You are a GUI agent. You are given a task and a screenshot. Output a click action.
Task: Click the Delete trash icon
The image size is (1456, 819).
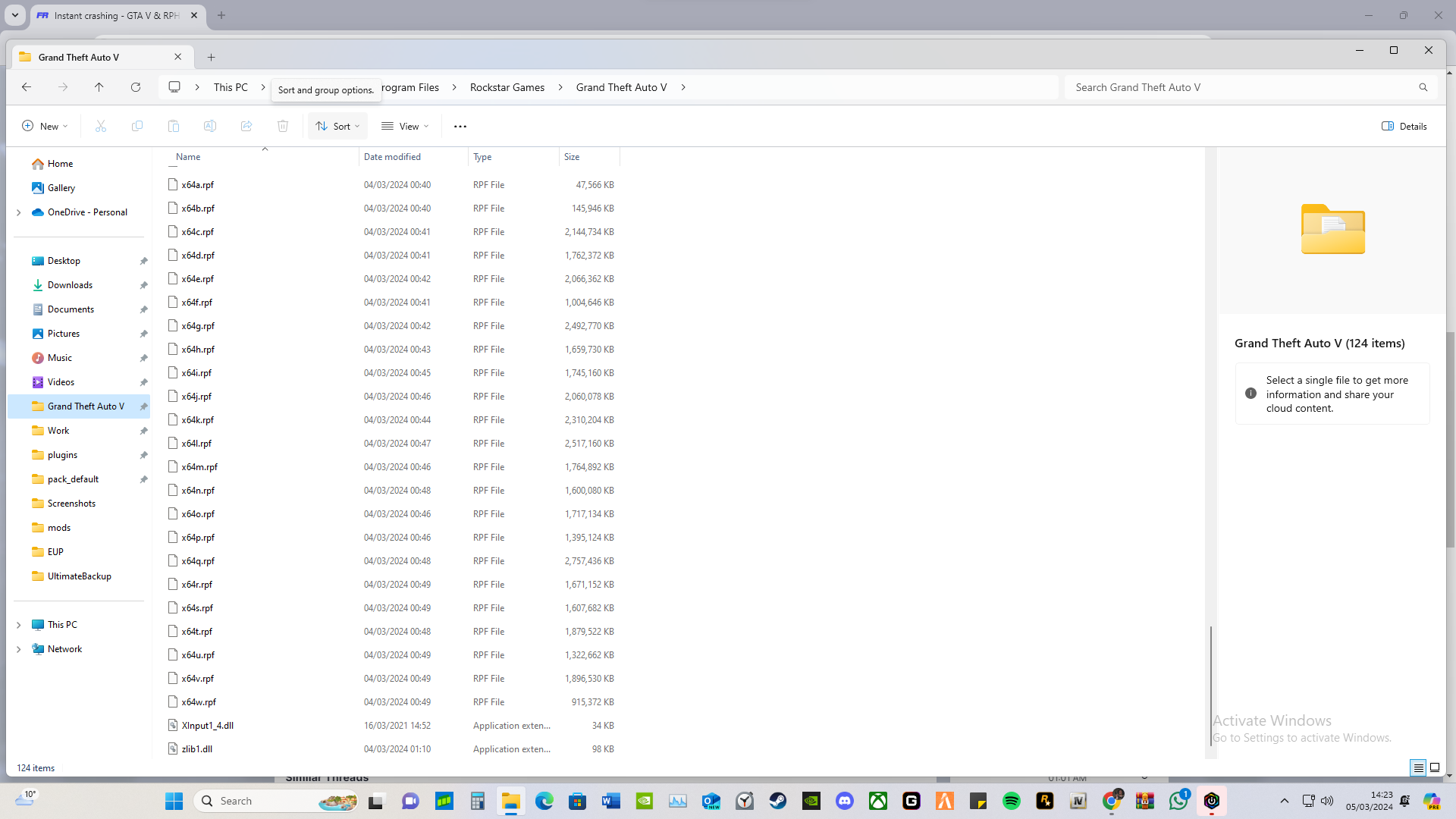[283, 126]
